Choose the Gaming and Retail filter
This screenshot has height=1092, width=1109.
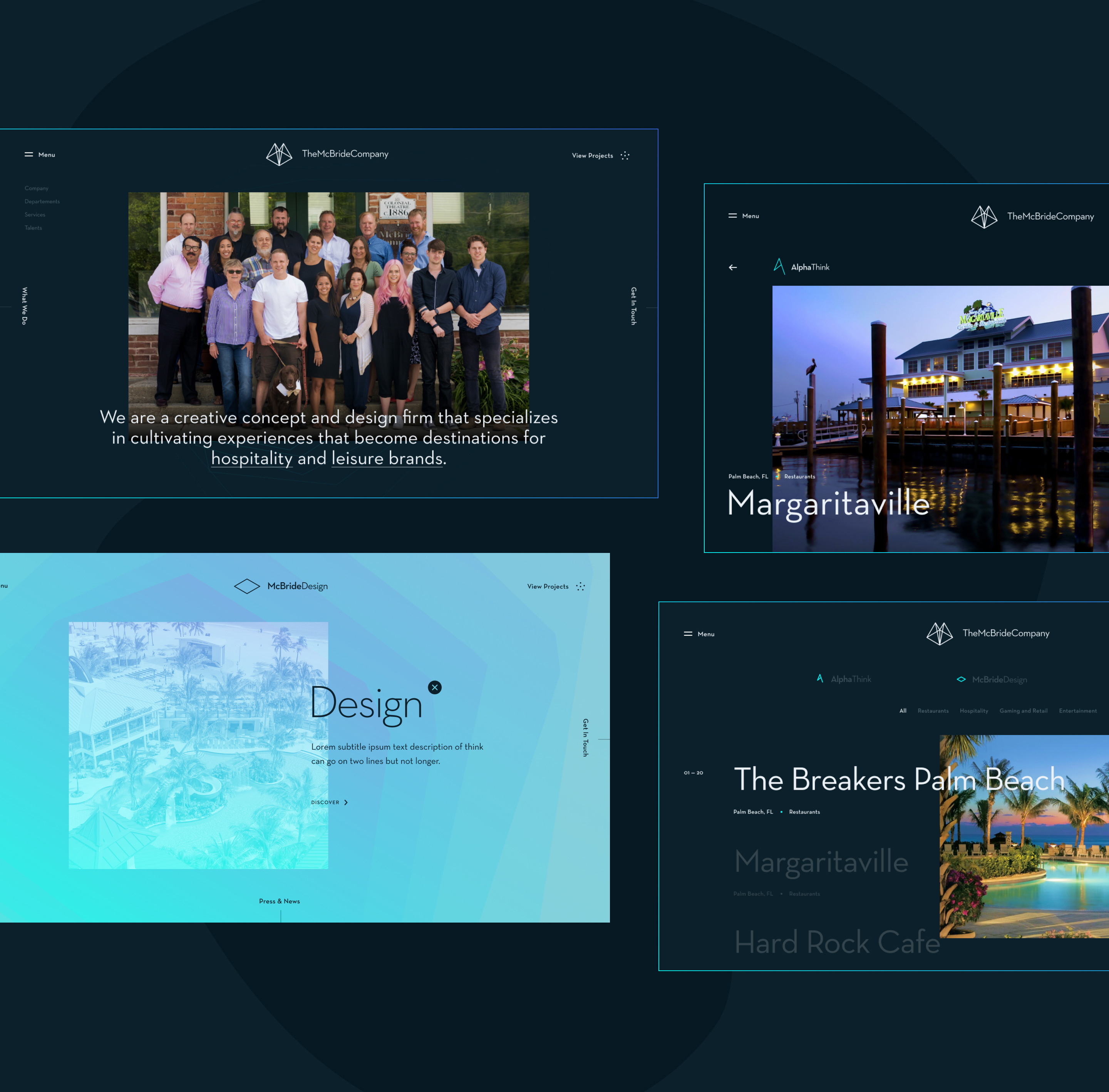click(1023, 711)
